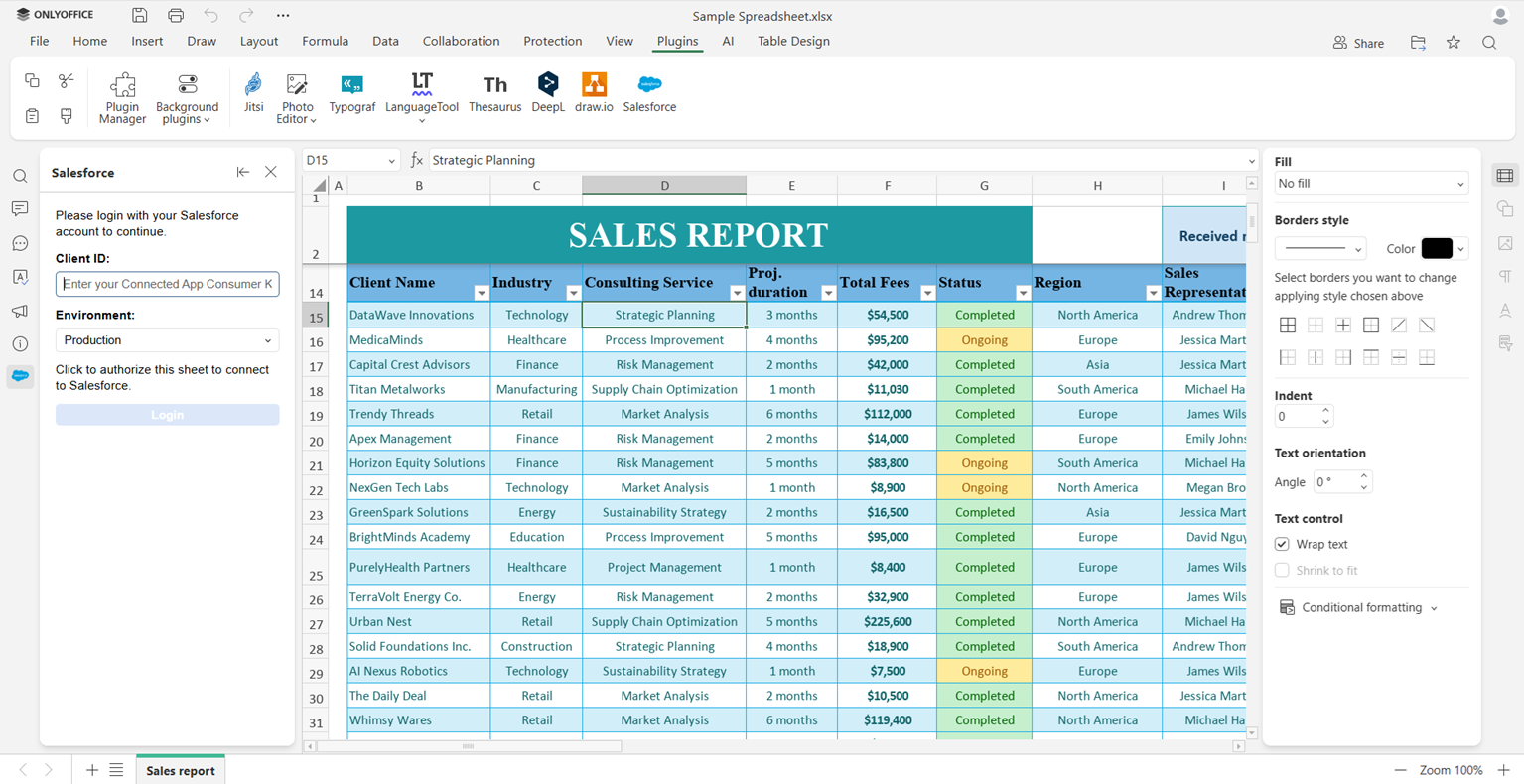Click Salesforce icon in left sidebar
Screen dimensions: 1524x784
point(20,376)
